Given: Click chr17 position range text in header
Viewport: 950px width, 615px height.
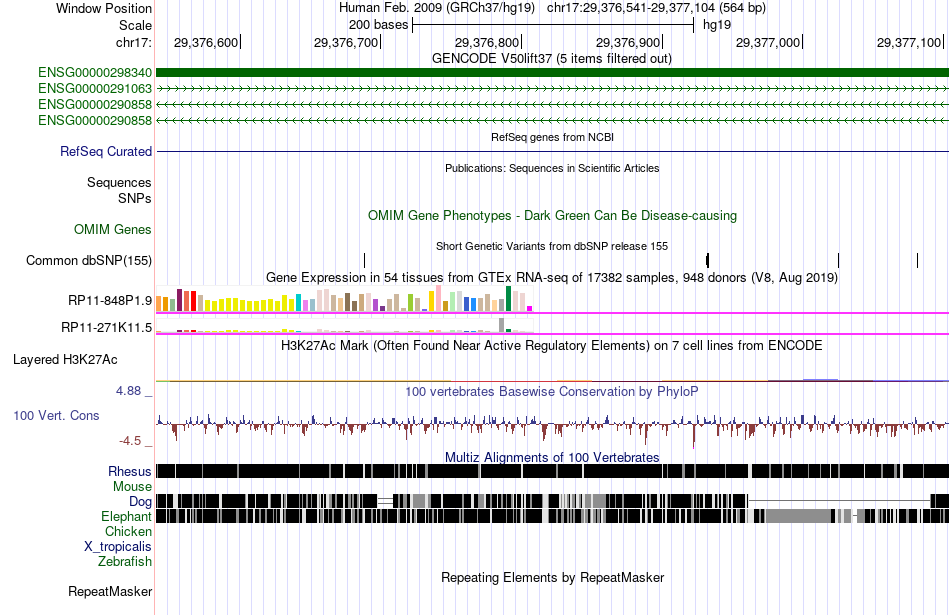Looking at the screenshot, I should [656, 8].
